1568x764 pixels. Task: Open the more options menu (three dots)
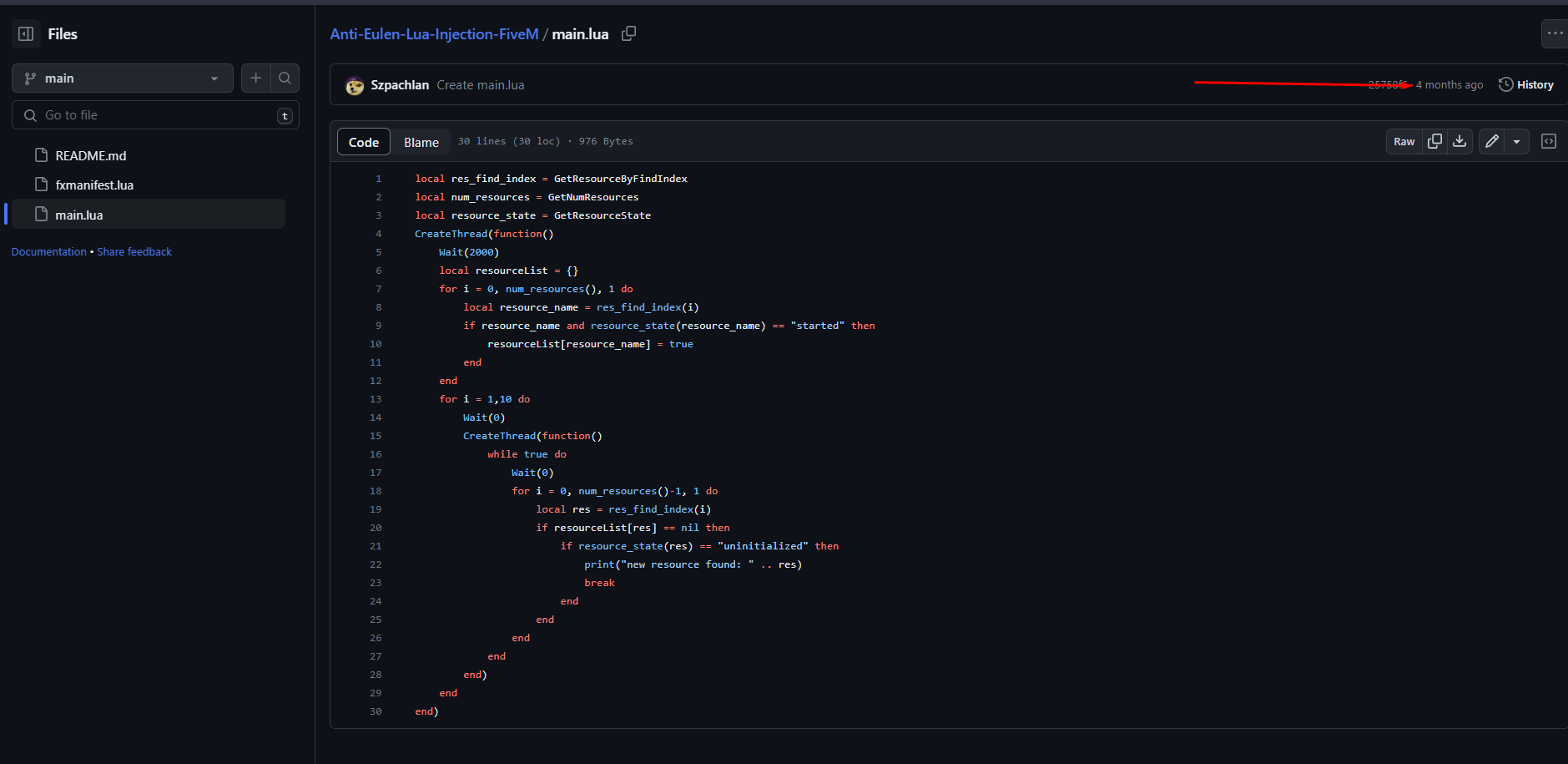click(1555, 34)
